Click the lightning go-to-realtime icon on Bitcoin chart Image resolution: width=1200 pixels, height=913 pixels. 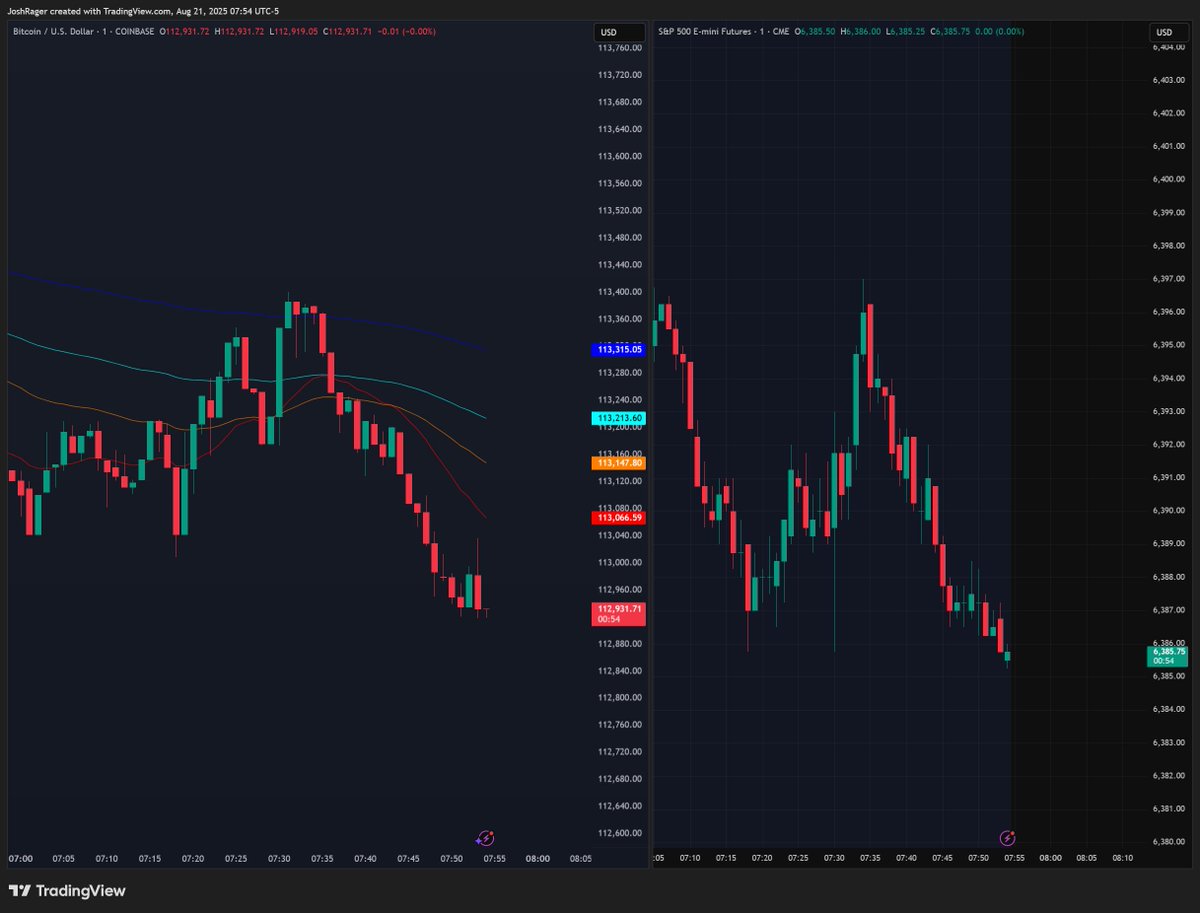pos(486,838)
